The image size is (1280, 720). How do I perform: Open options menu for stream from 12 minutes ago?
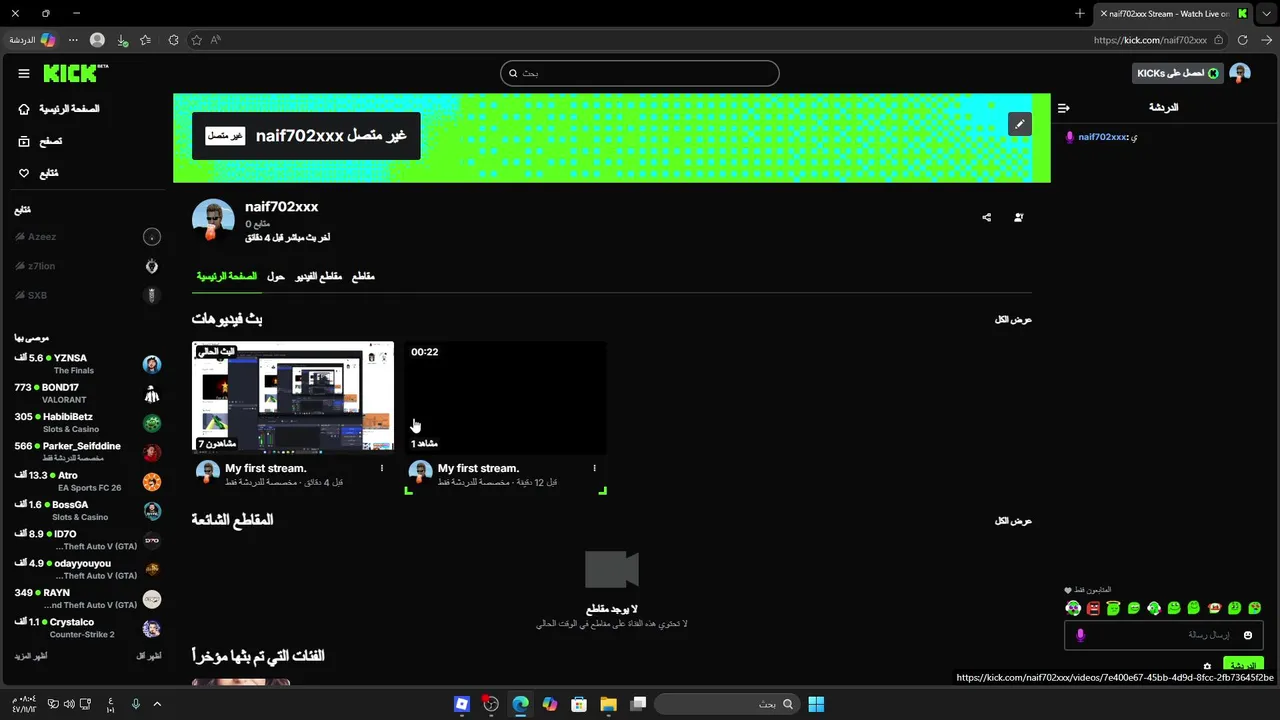click(x=594, y=468)
